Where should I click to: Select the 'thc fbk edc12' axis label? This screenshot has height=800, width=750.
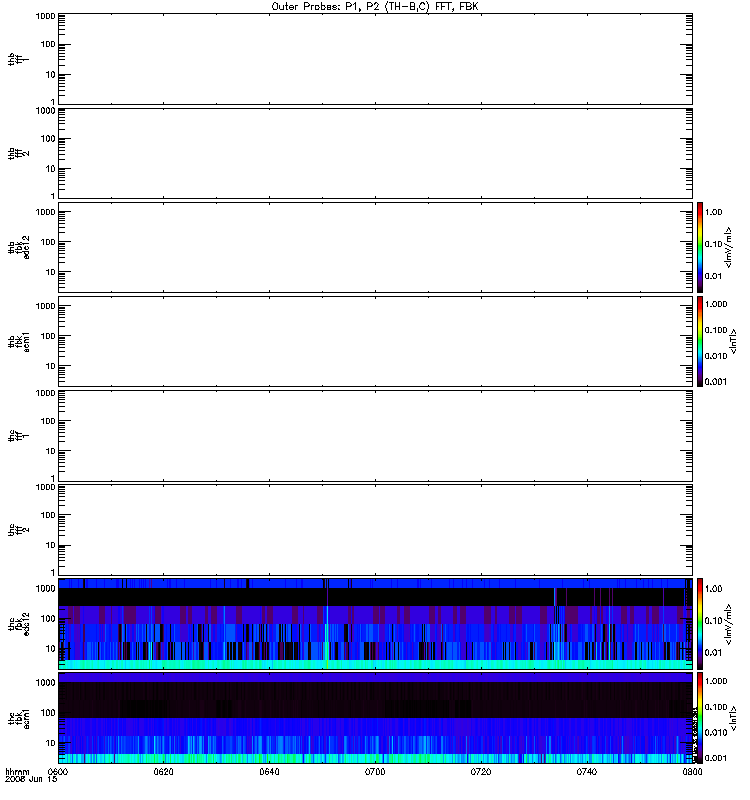pos(18,624)
